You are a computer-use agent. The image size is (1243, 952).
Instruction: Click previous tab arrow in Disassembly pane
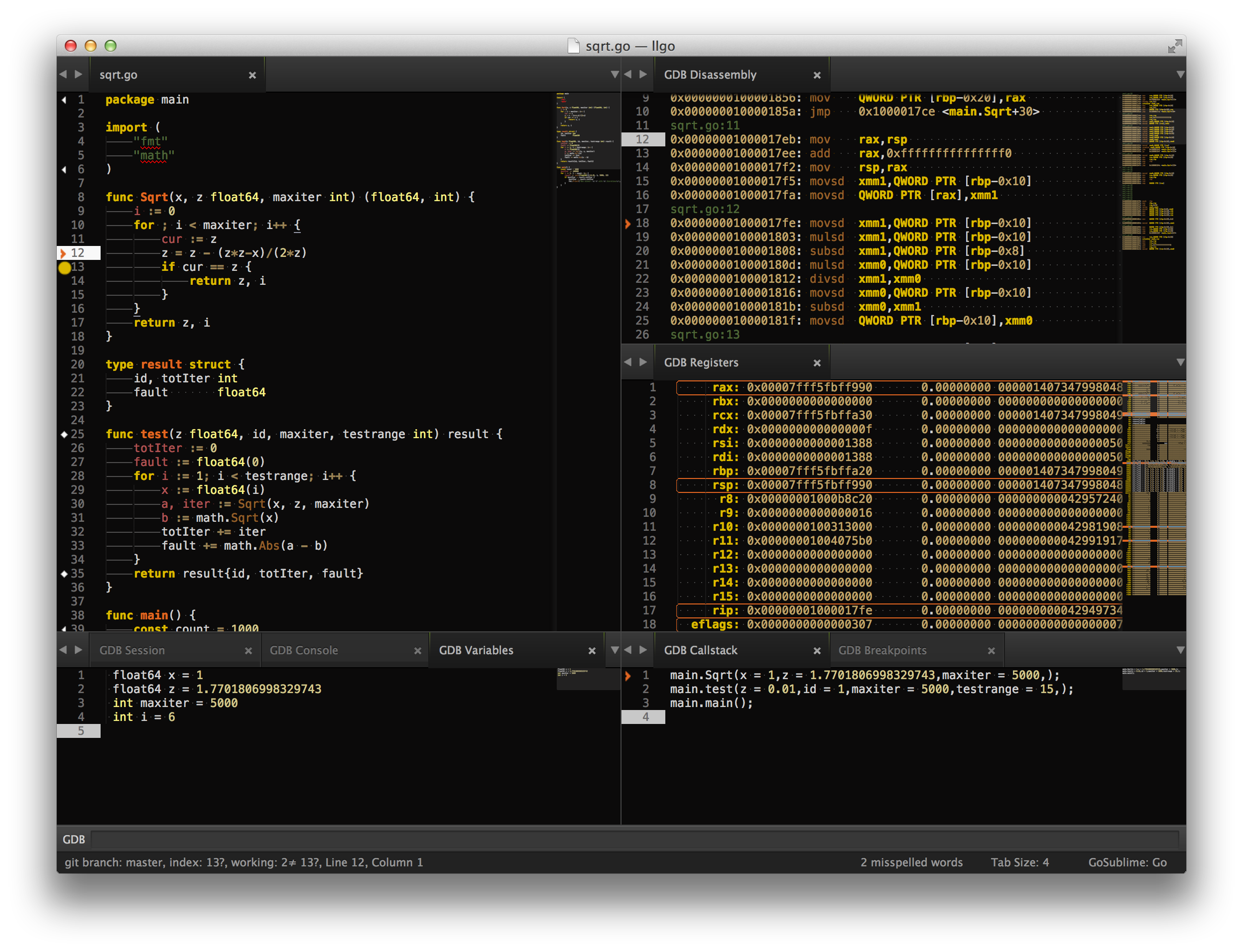tap(628, 74)
